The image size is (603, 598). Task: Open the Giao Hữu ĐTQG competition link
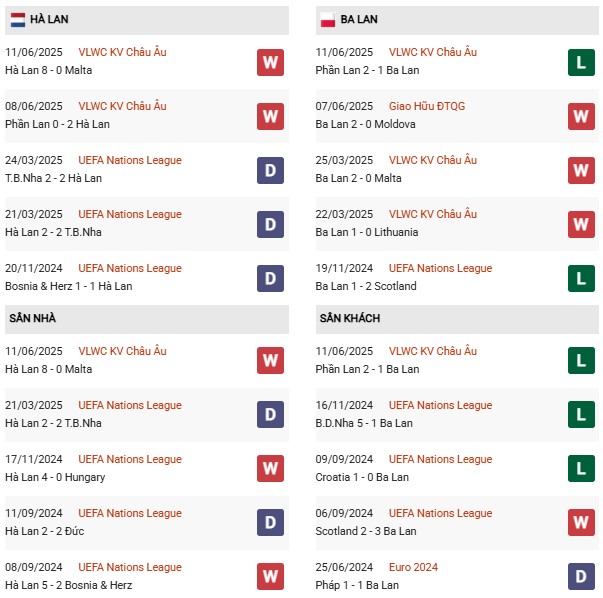pyautogui.click(x=427, y=106)
